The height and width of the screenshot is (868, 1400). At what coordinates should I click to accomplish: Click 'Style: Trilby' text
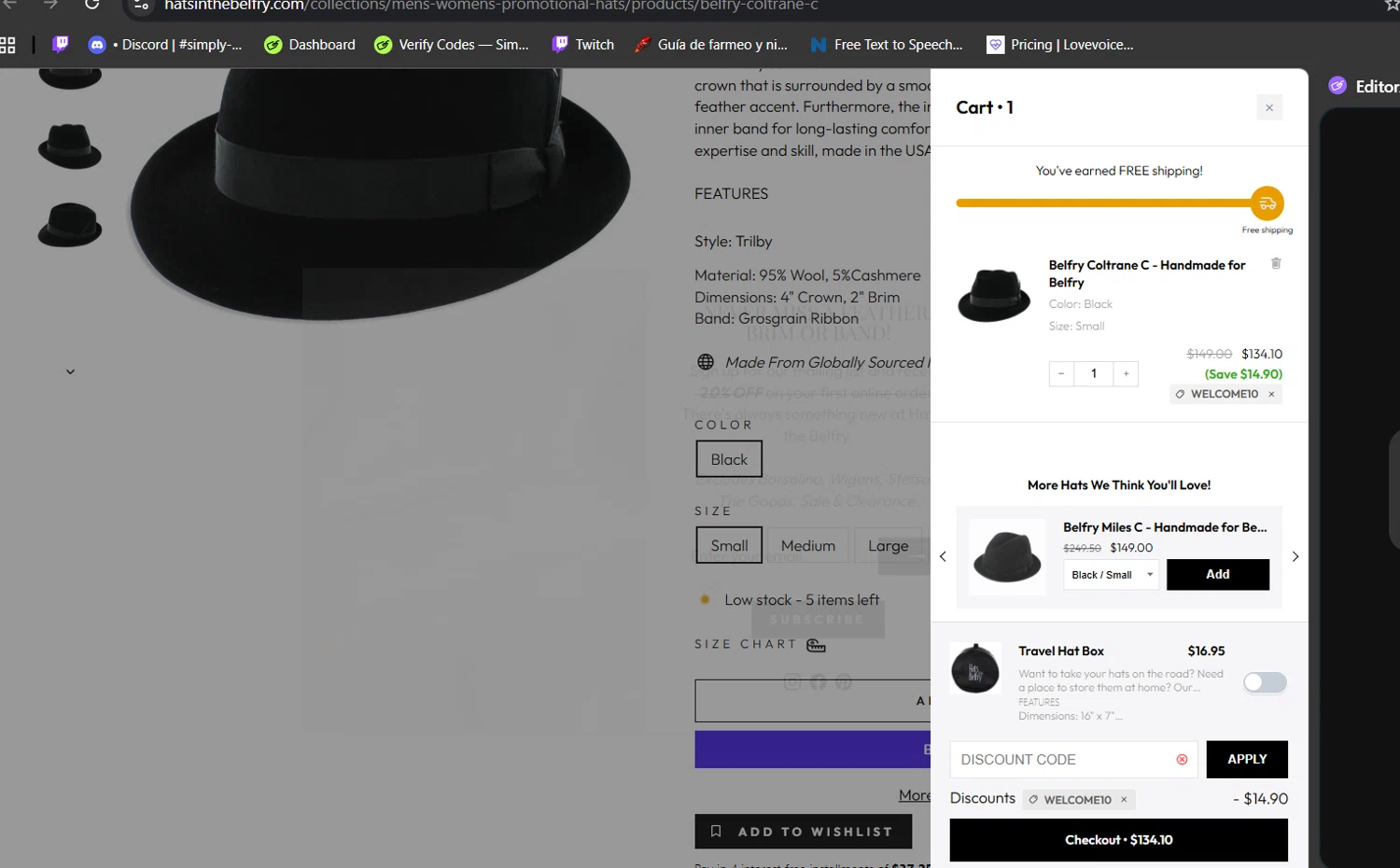(x=734, y=242)
